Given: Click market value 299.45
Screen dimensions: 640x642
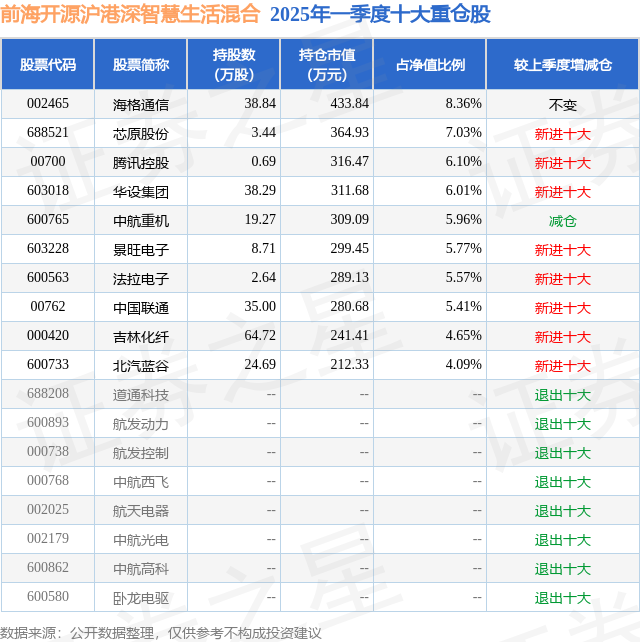Looking at the screenshot, I should (349, 249).
